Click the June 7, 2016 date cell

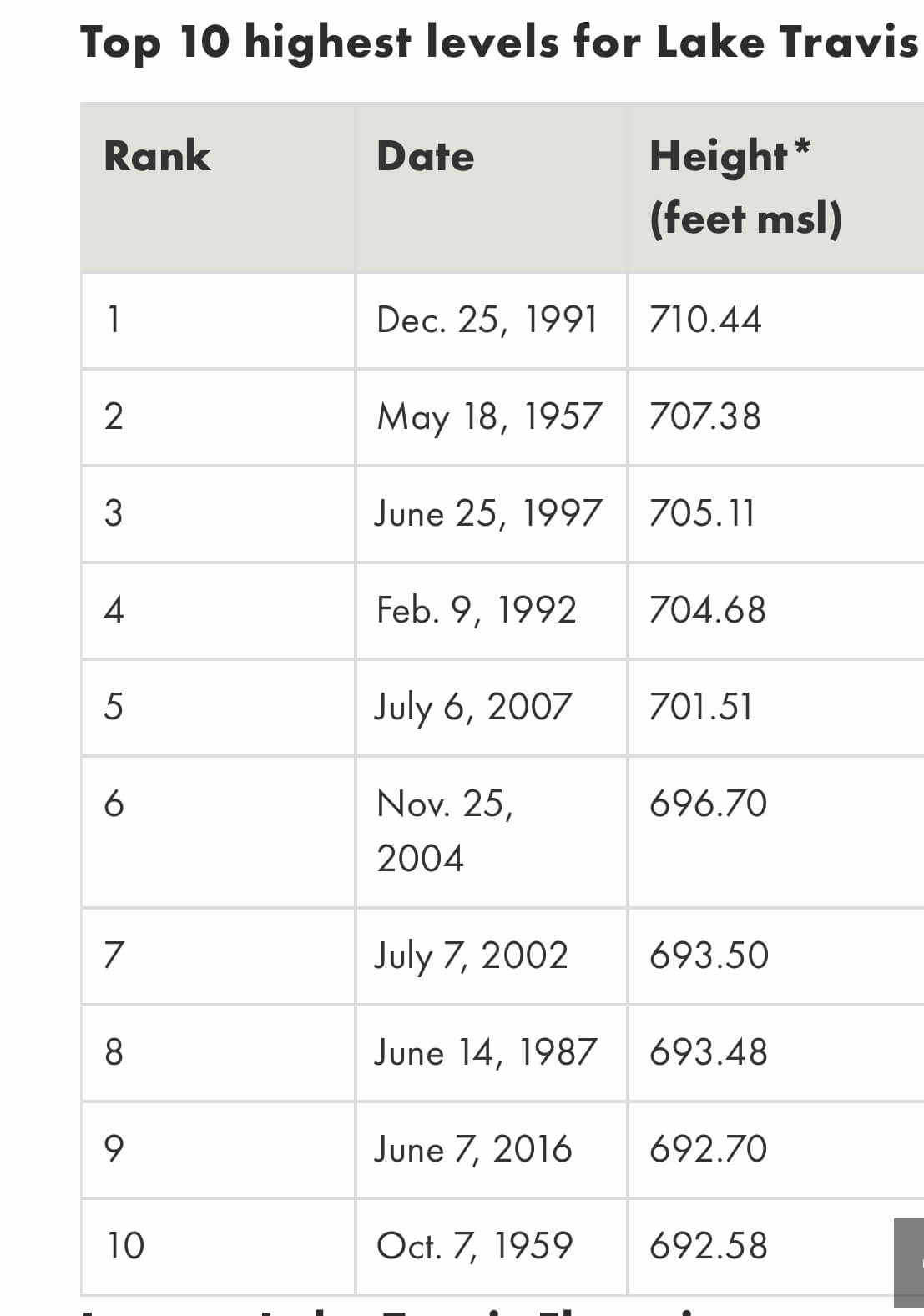[x=472, y=1149]
